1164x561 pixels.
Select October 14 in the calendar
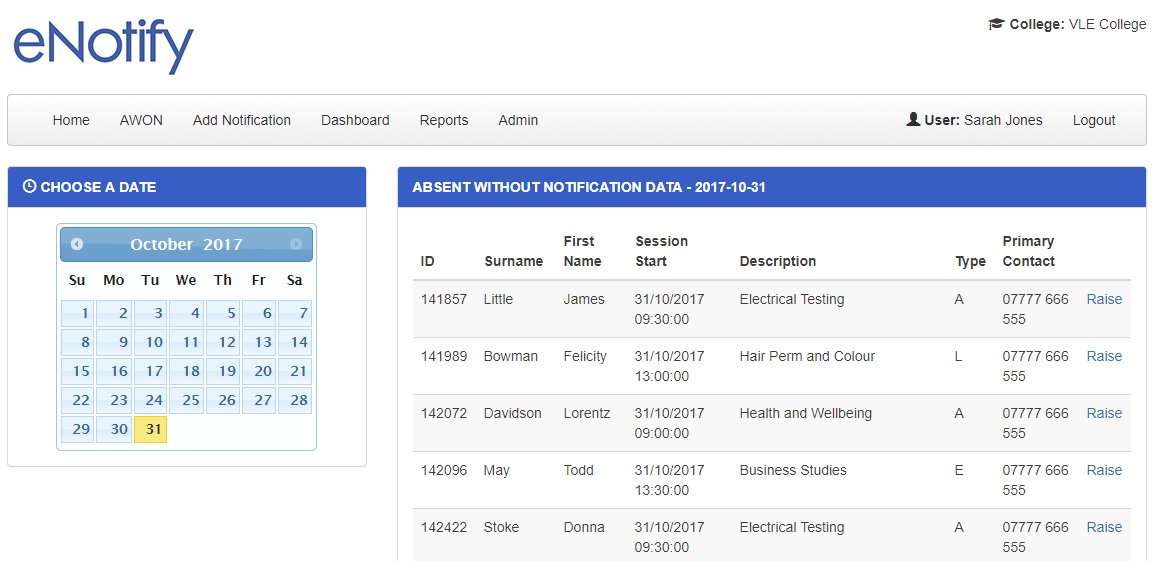(295, 342)
